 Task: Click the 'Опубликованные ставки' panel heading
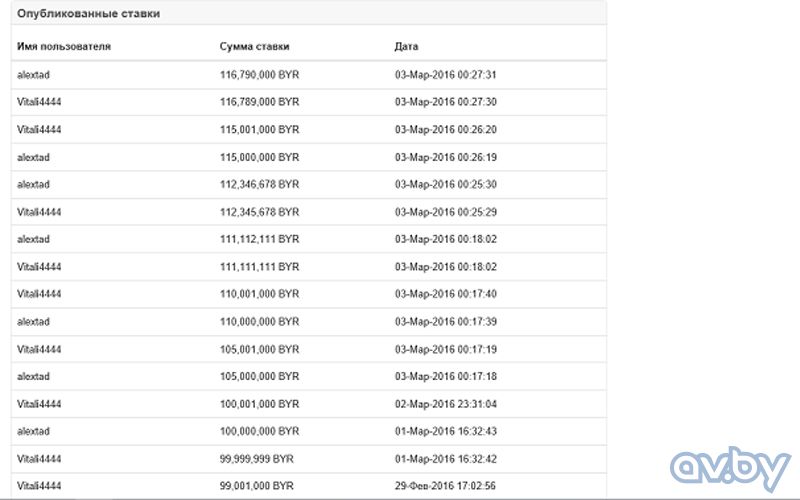click(88, 14)
